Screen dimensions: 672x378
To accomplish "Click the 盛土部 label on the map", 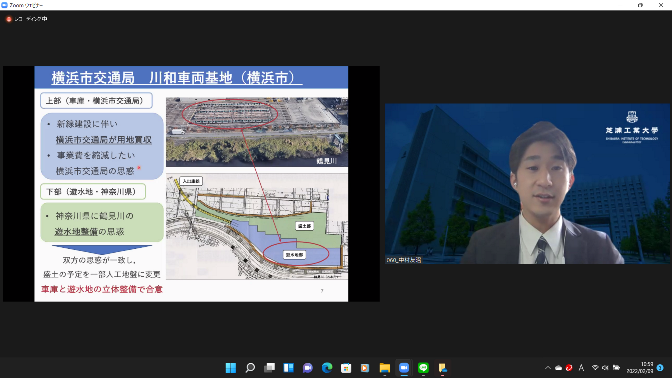I will tap(304, 226).
